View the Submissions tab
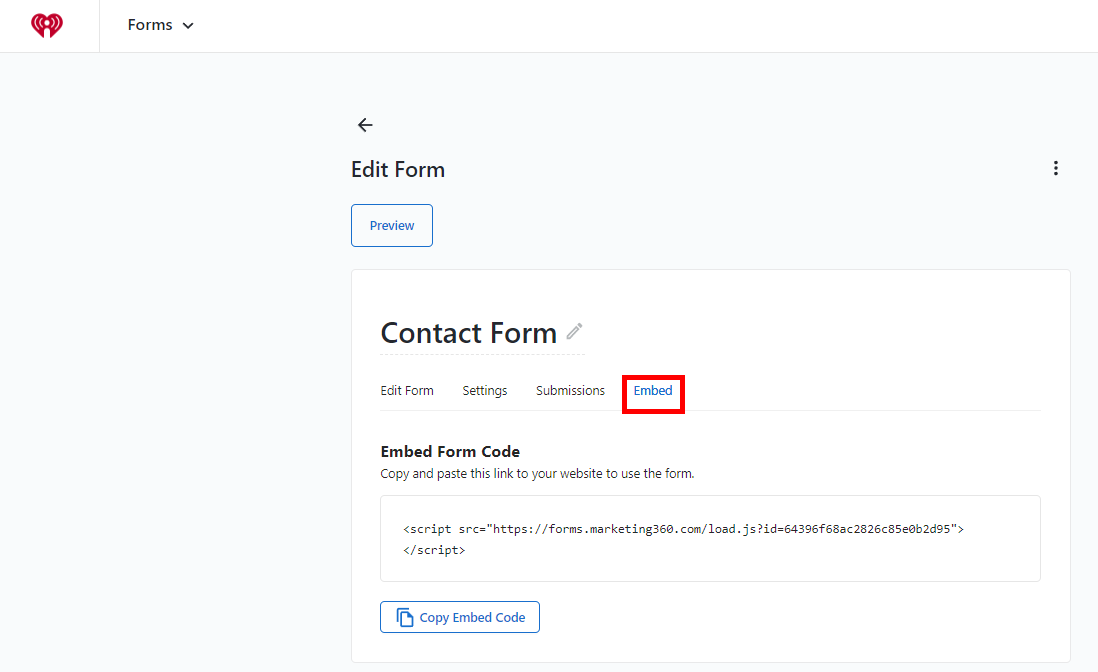 [x=570, y=391]
